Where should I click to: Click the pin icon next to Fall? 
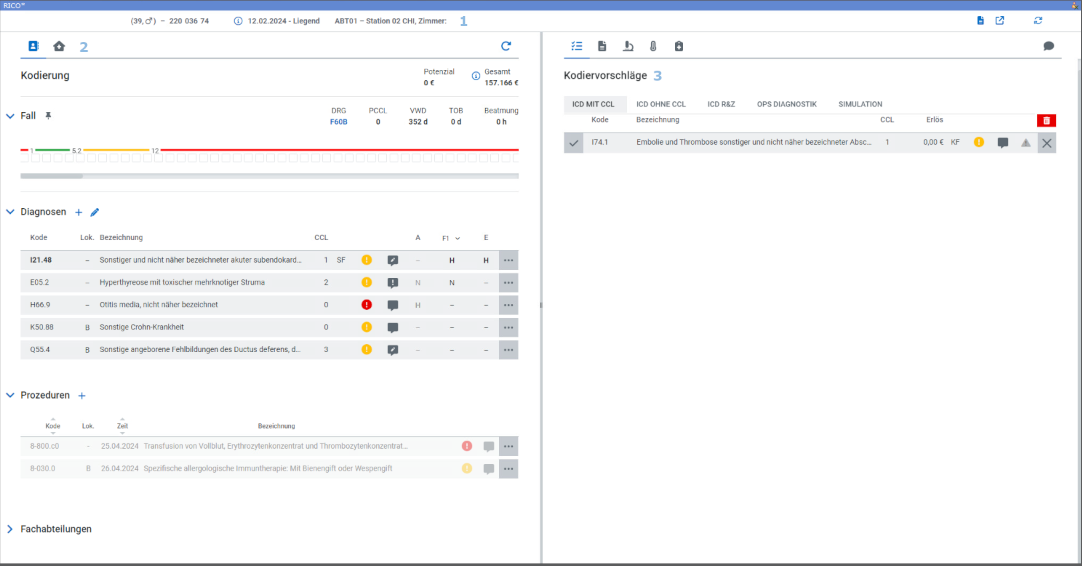(48, 116)
